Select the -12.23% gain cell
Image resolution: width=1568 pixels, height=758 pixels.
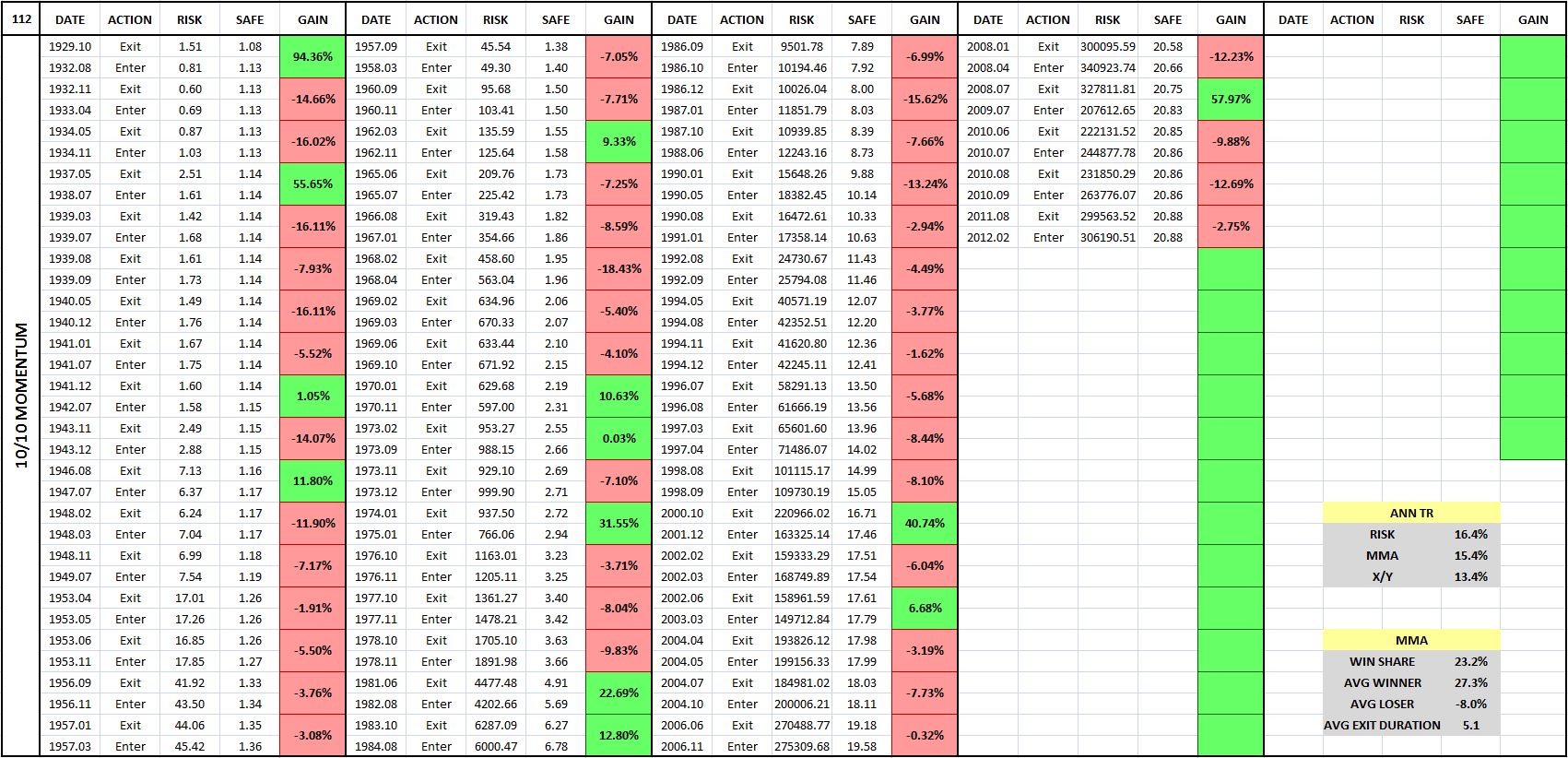point(1231,57)
